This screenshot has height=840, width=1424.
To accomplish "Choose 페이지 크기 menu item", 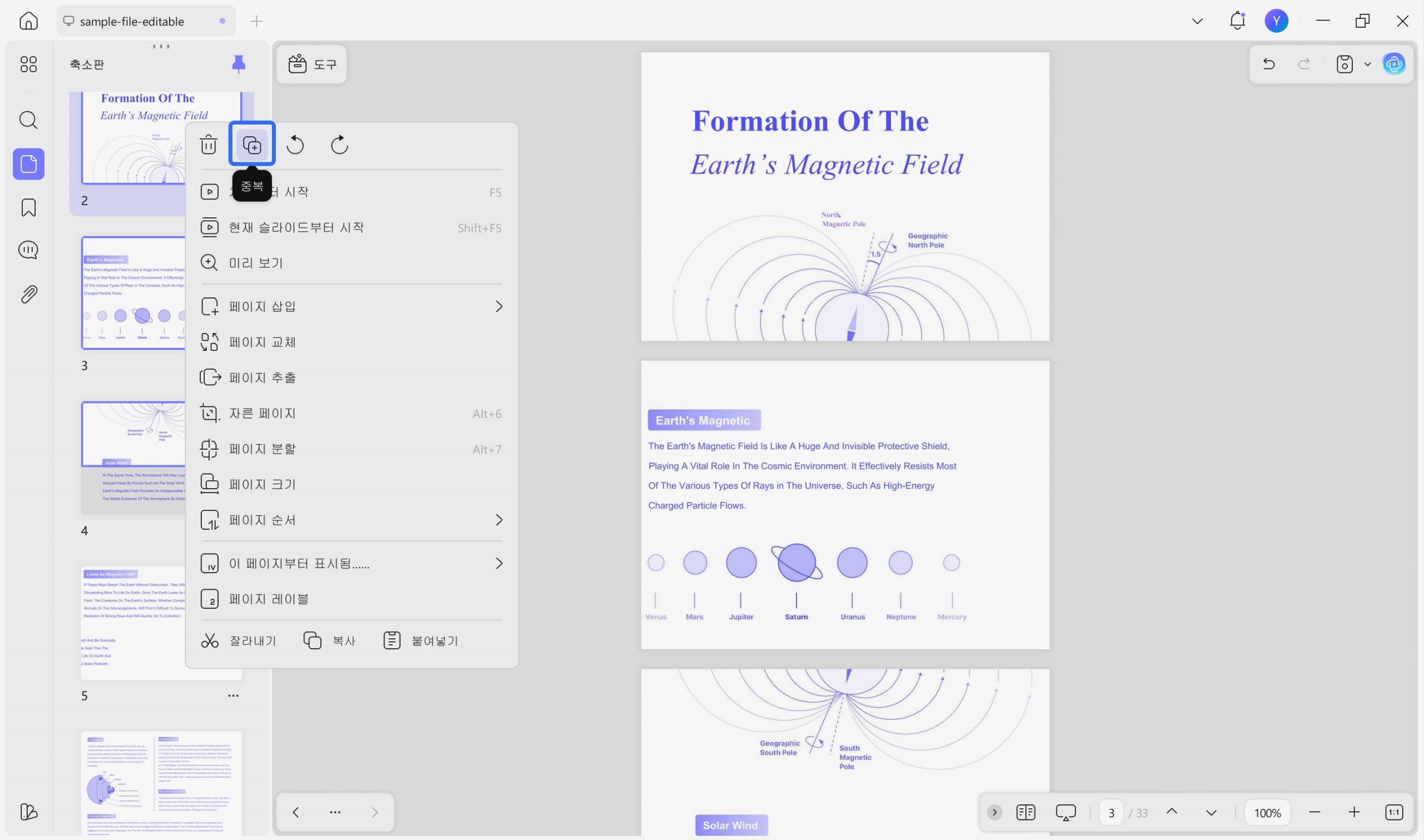I will point(352,485).
